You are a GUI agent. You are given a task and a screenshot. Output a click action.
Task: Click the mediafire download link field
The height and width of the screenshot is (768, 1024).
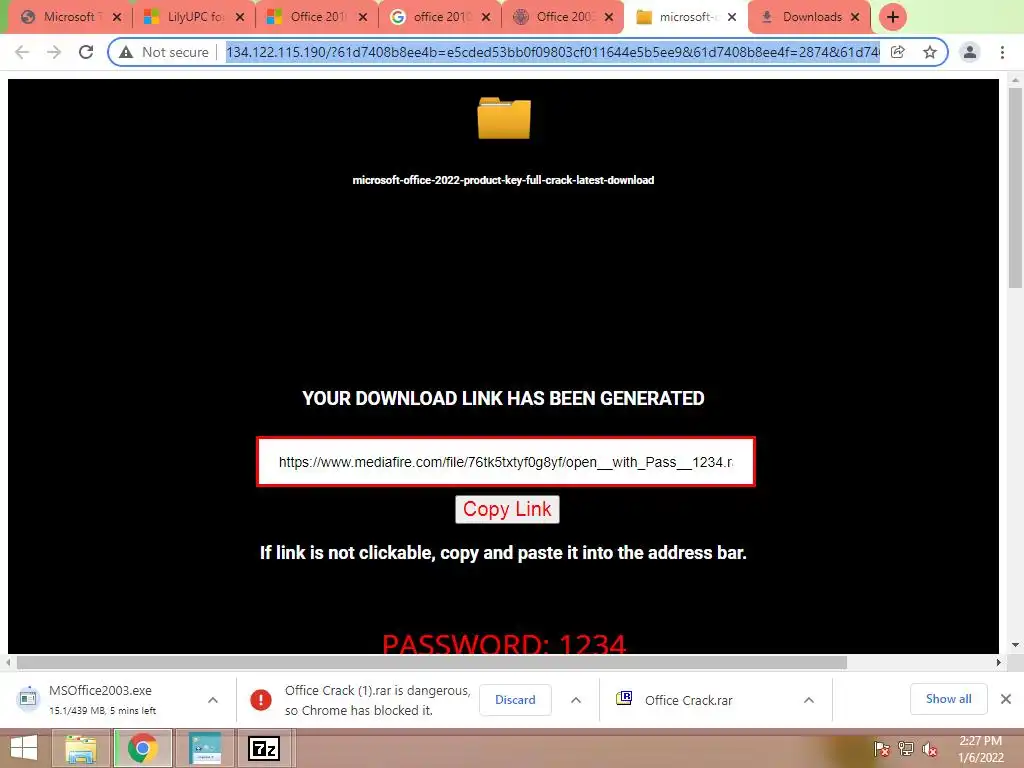[x=505, y=462]
